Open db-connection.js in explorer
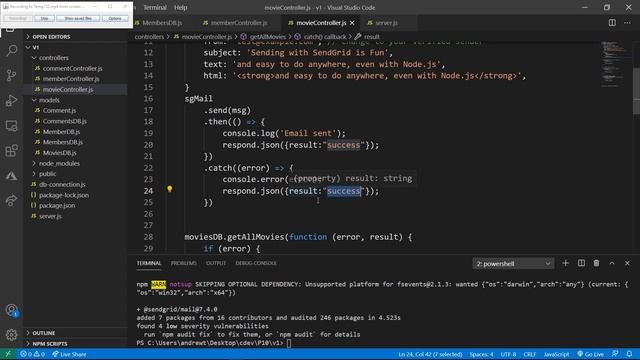 coord(62,184)
